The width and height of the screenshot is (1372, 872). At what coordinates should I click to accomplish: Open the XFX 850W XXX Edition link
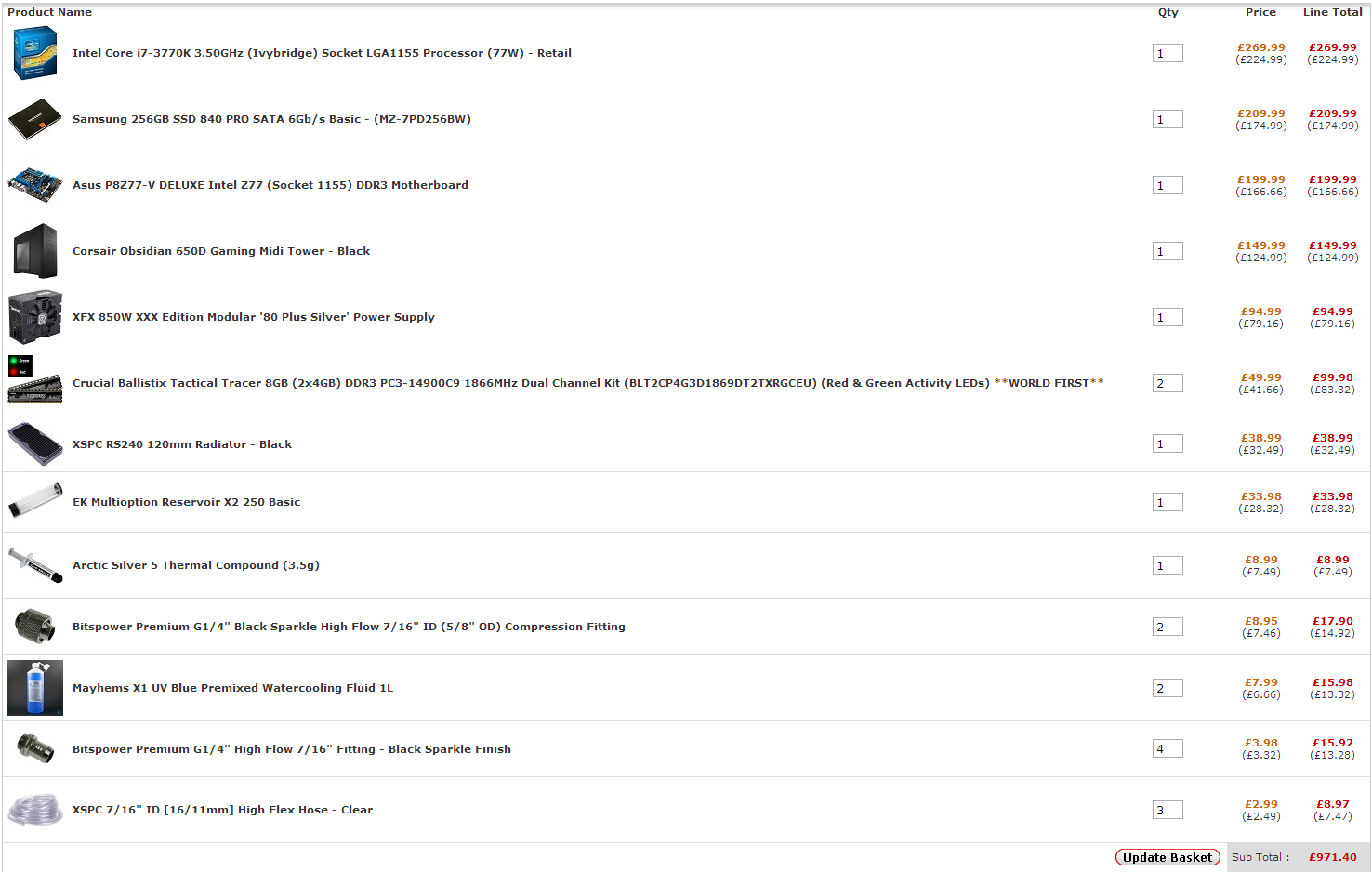click(x=254, y=317)
